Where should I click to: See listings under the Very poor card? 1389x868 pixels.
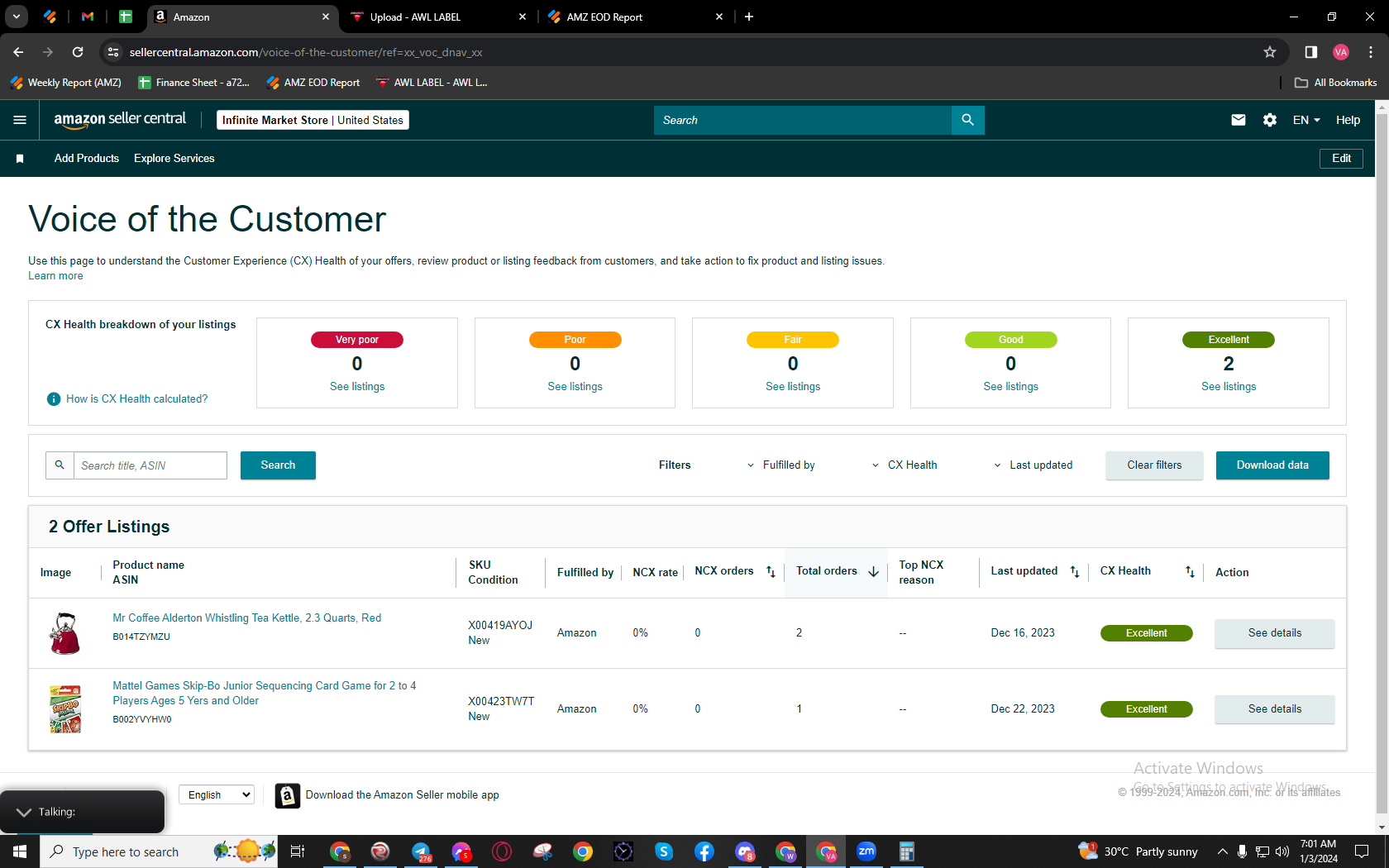[x=357, y=387]
